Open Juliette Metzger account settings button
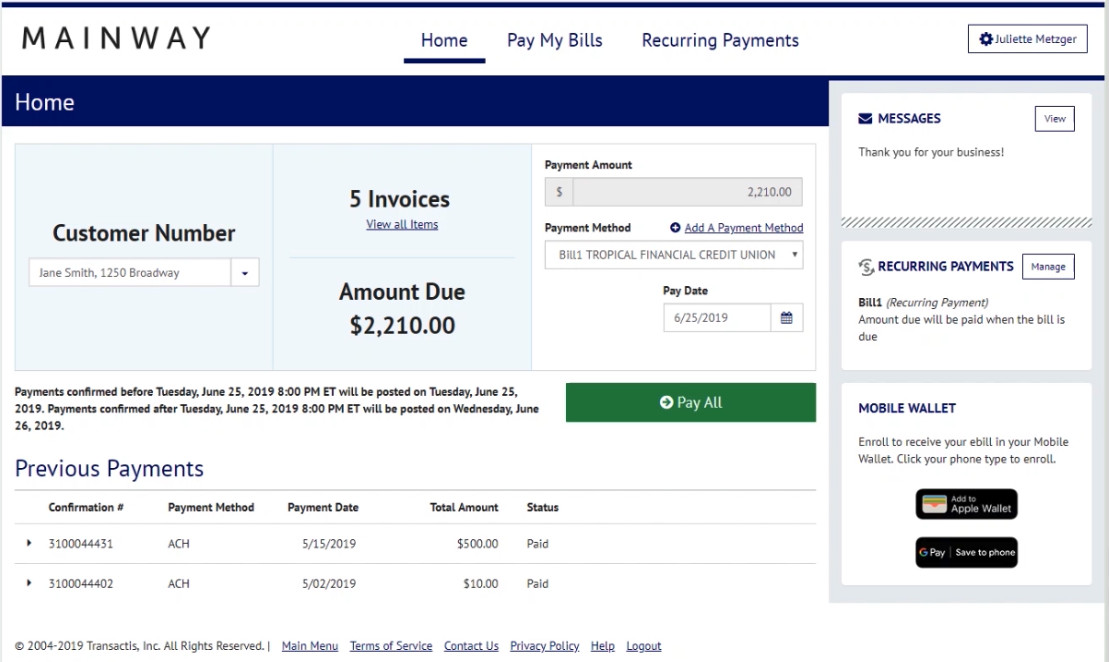The height and width of the screenshot is (662, 1109). coord(1028,39)
